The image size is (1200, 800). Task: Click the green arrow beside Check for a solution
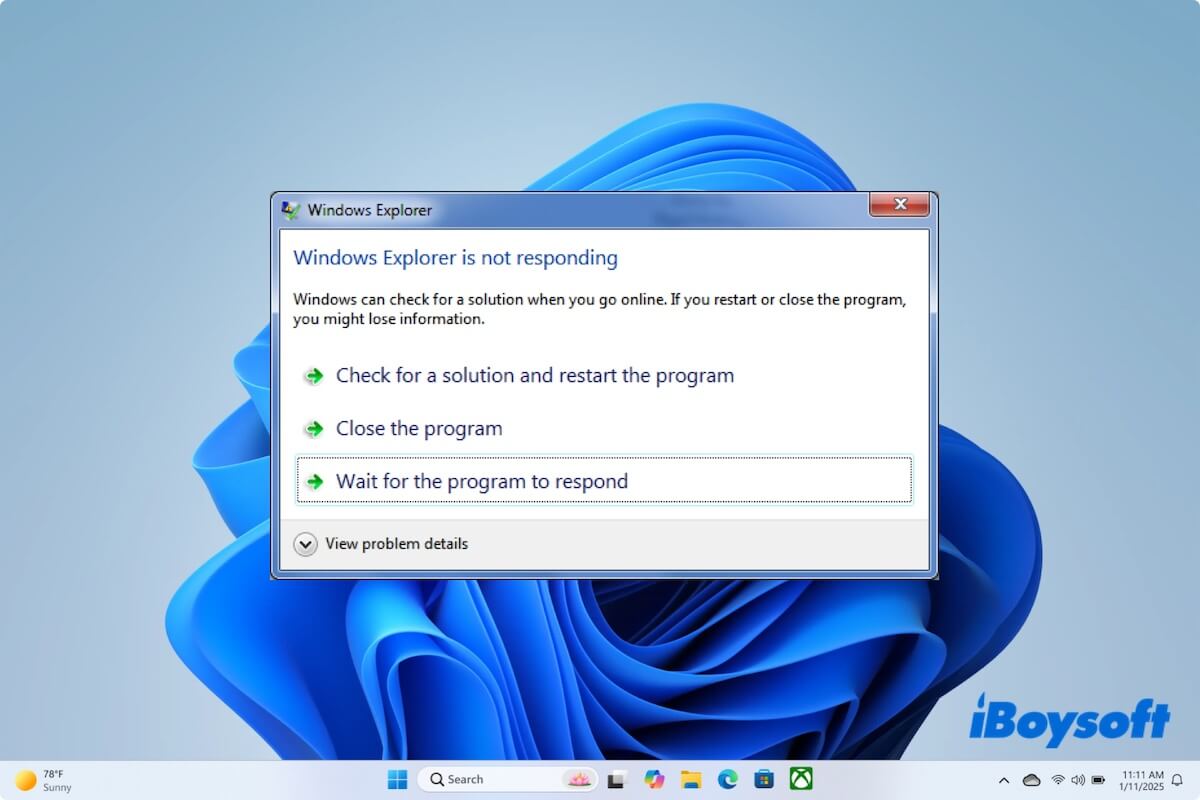314,376
